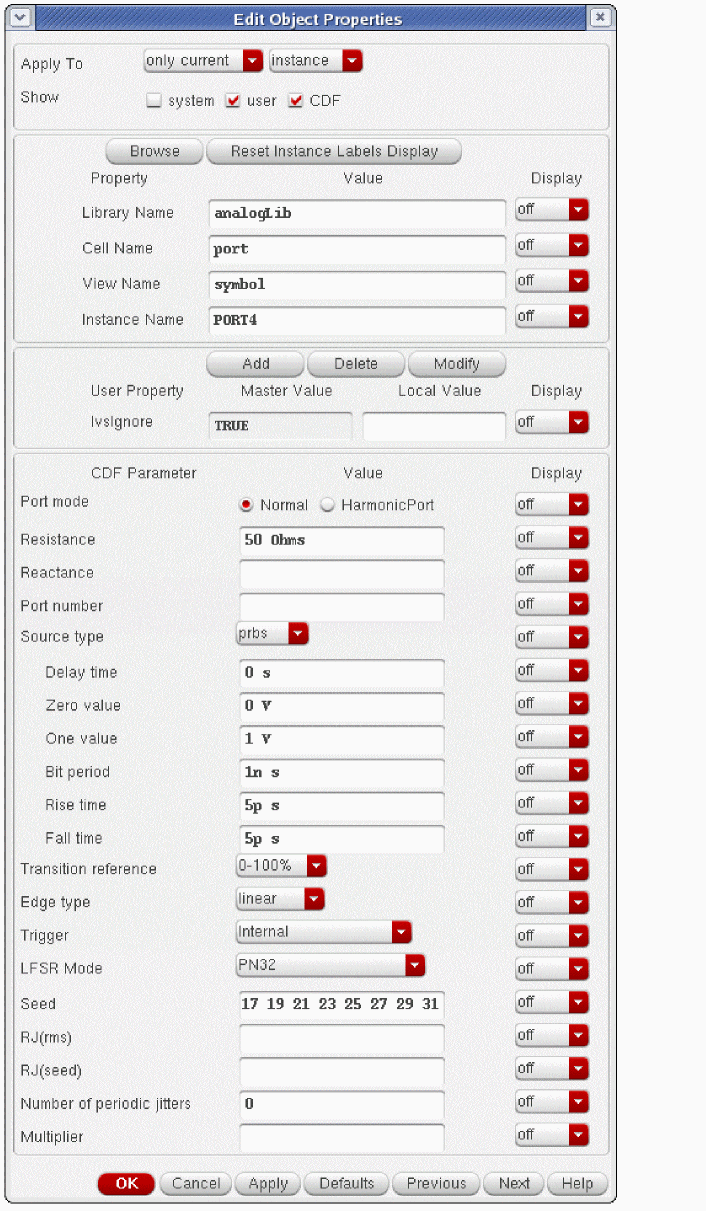Confirm changes with the OK button
Image resolution: width=706 pixels, height=1211 pixels.
pyautogui.click(x=126, y=1184)
